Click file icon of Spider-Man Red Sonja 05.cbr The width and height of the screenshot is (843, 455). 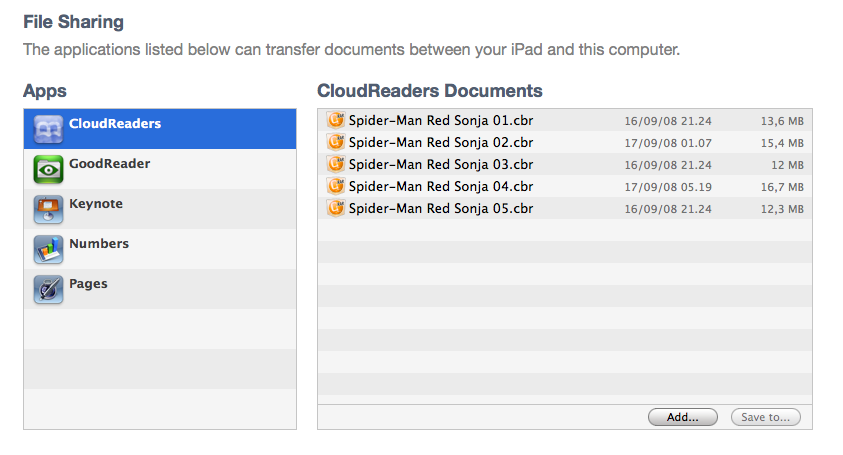pyautogui.click(x=335, y=208)
